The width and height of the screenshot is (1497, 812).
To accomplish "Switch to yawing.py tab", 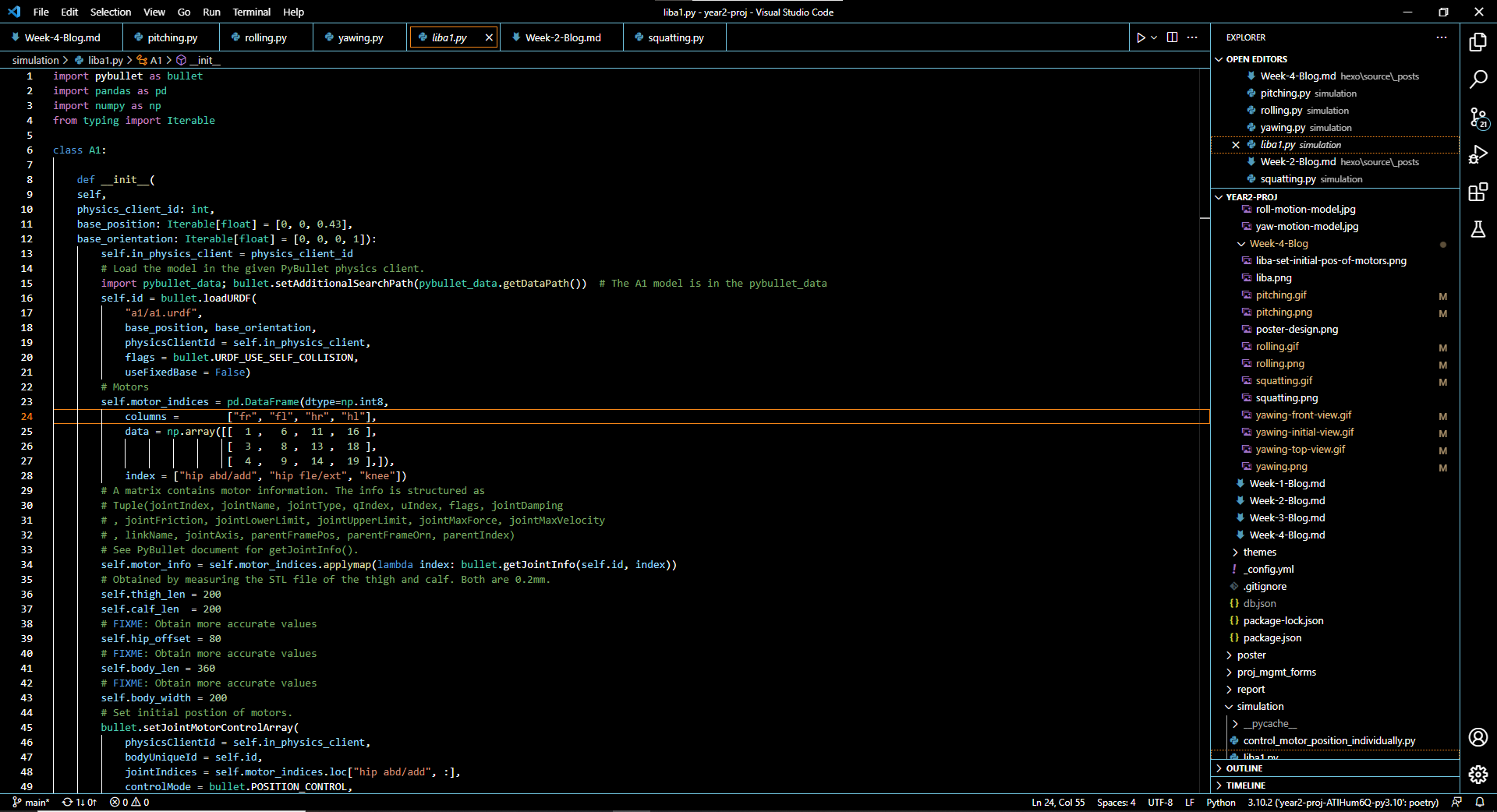I will click(360, 37).
